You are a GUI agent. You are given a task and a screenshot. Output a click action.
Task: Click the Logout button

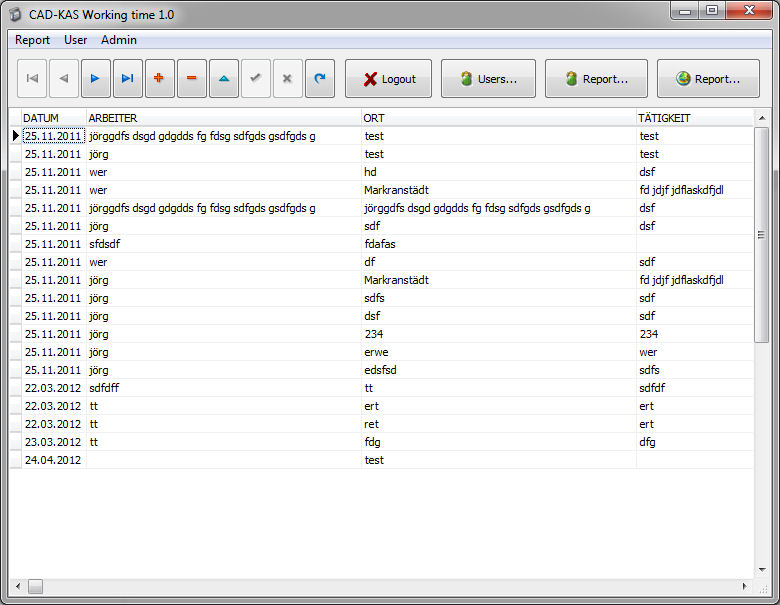(x=388, y=79)
